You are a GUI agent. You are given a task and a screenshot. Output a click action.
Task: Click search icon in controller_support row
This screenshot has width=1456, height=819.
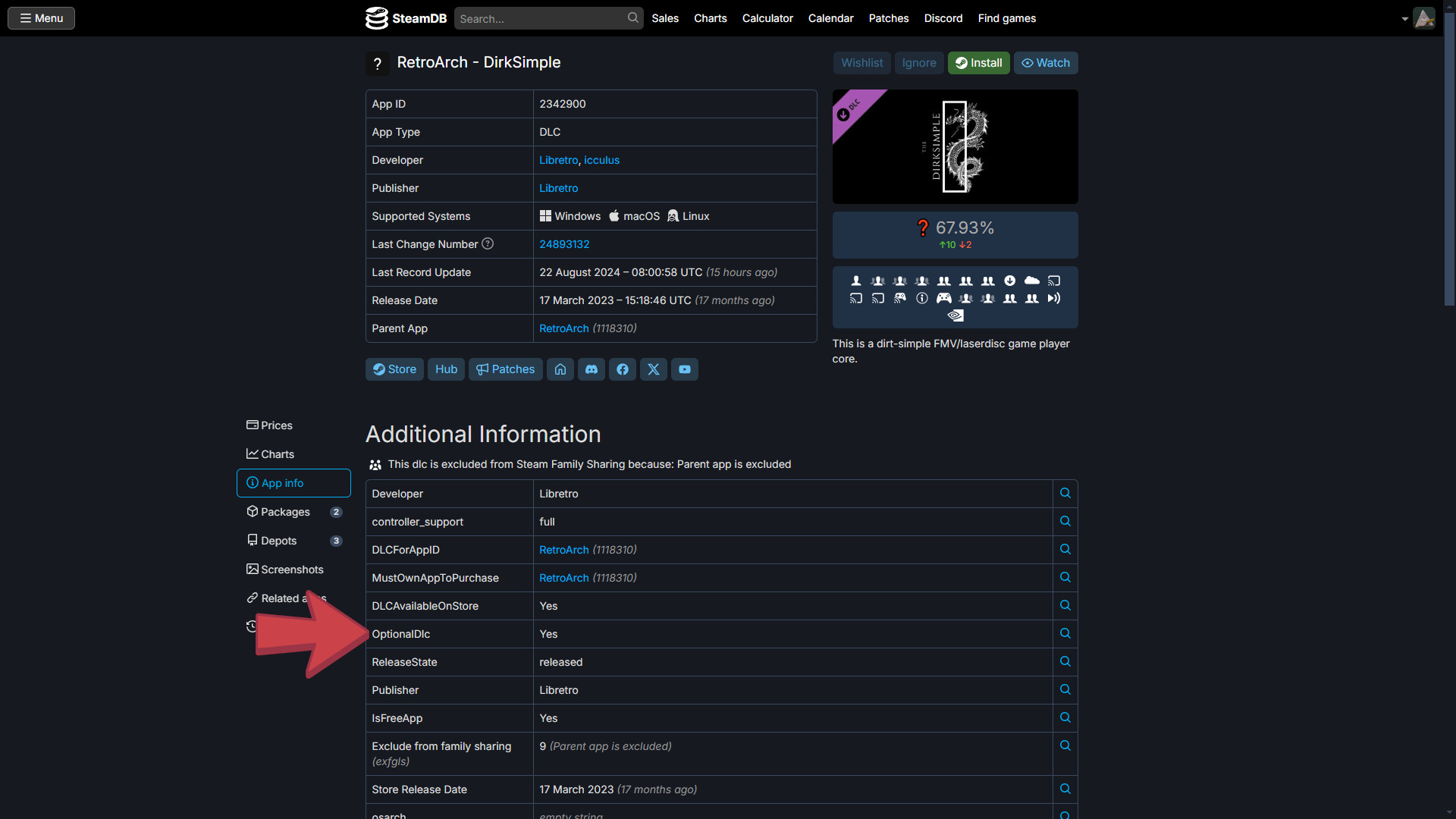pos(1065,522)
